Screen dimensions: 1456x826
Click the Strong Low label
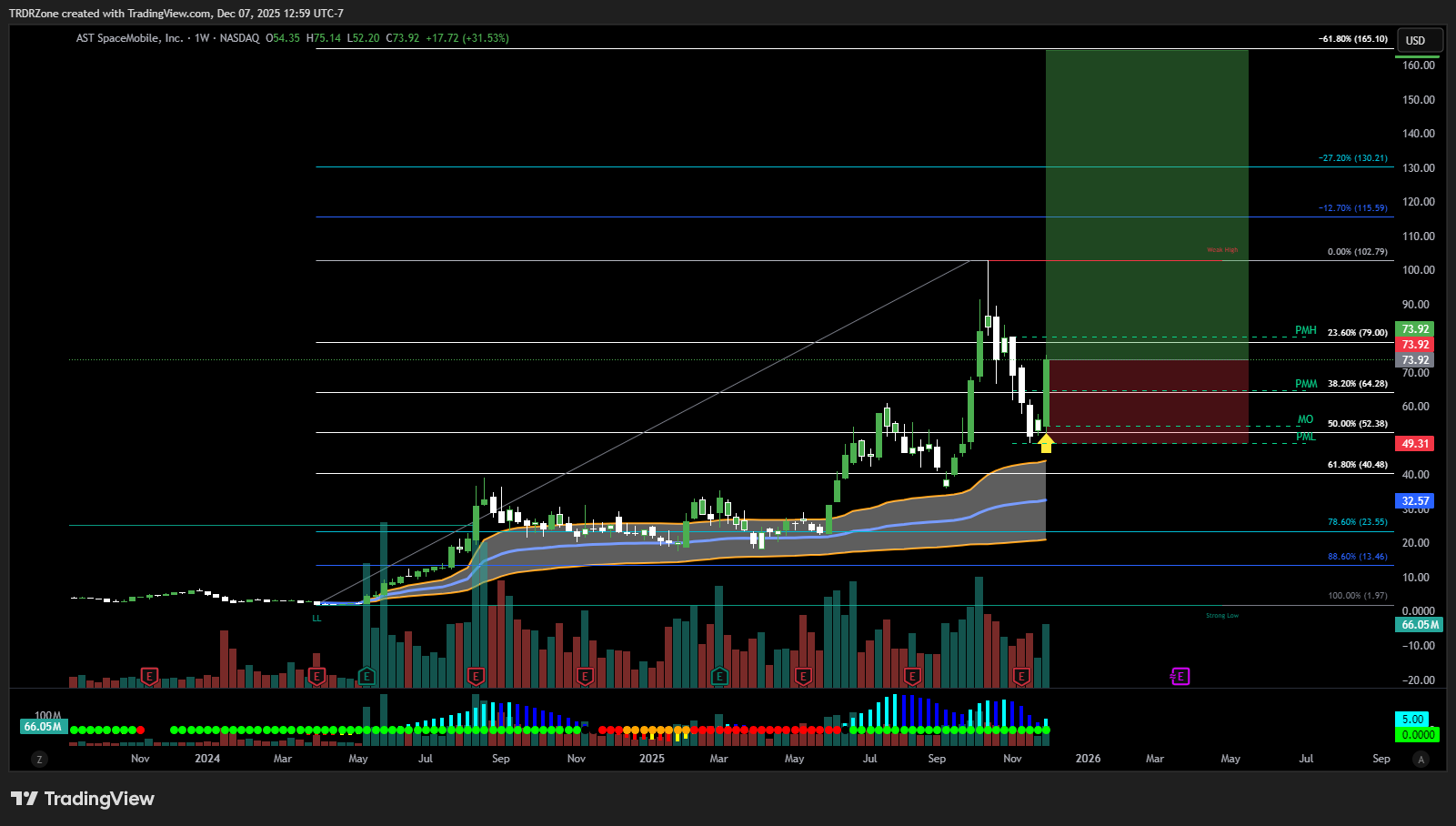pos(1222,616)
